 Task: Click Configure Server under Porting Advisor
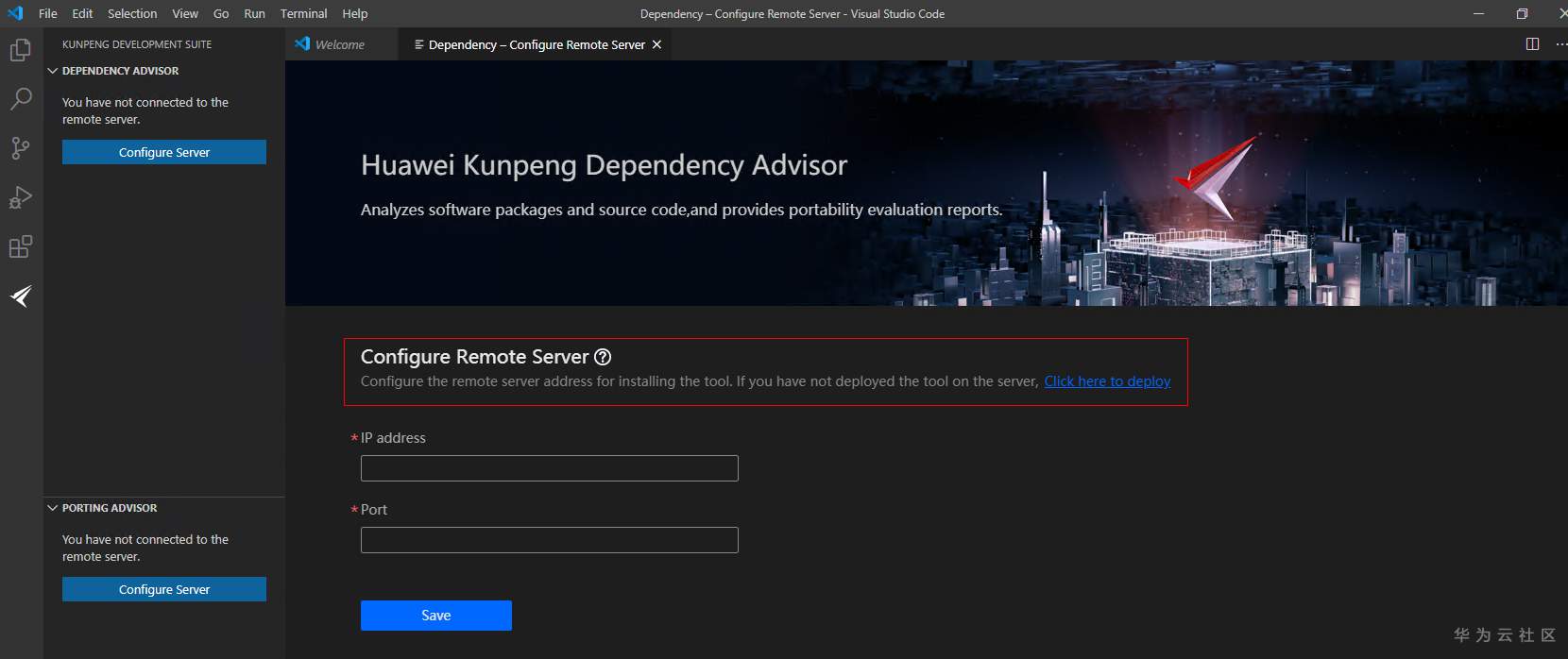point(164,589)
